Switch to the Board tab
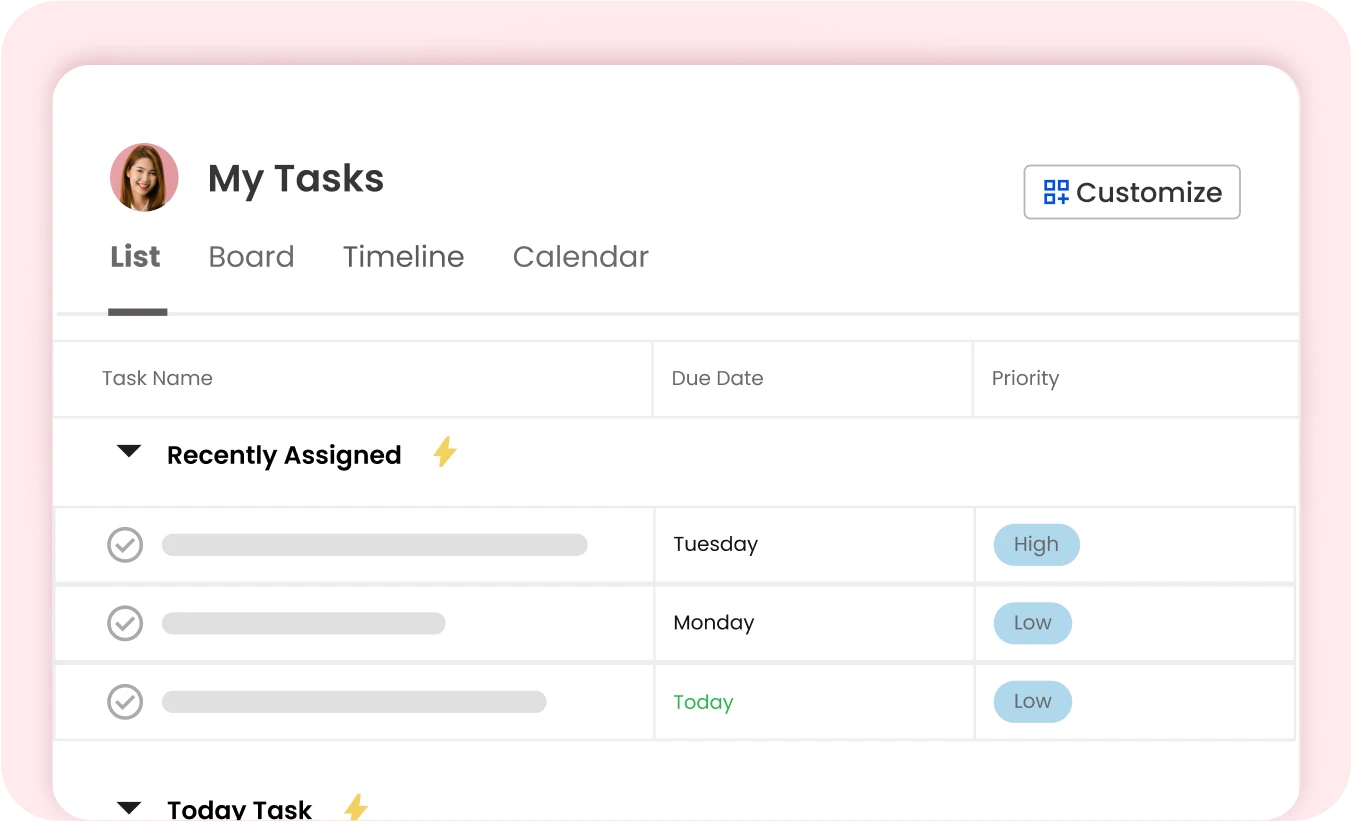 [x=251, y=257]
